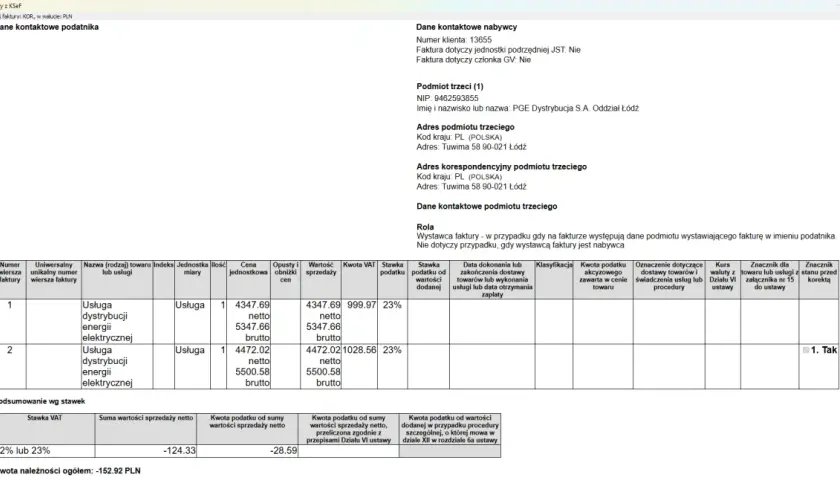Click unit price '4347.69 netto' in row 1

click(252, 310)
